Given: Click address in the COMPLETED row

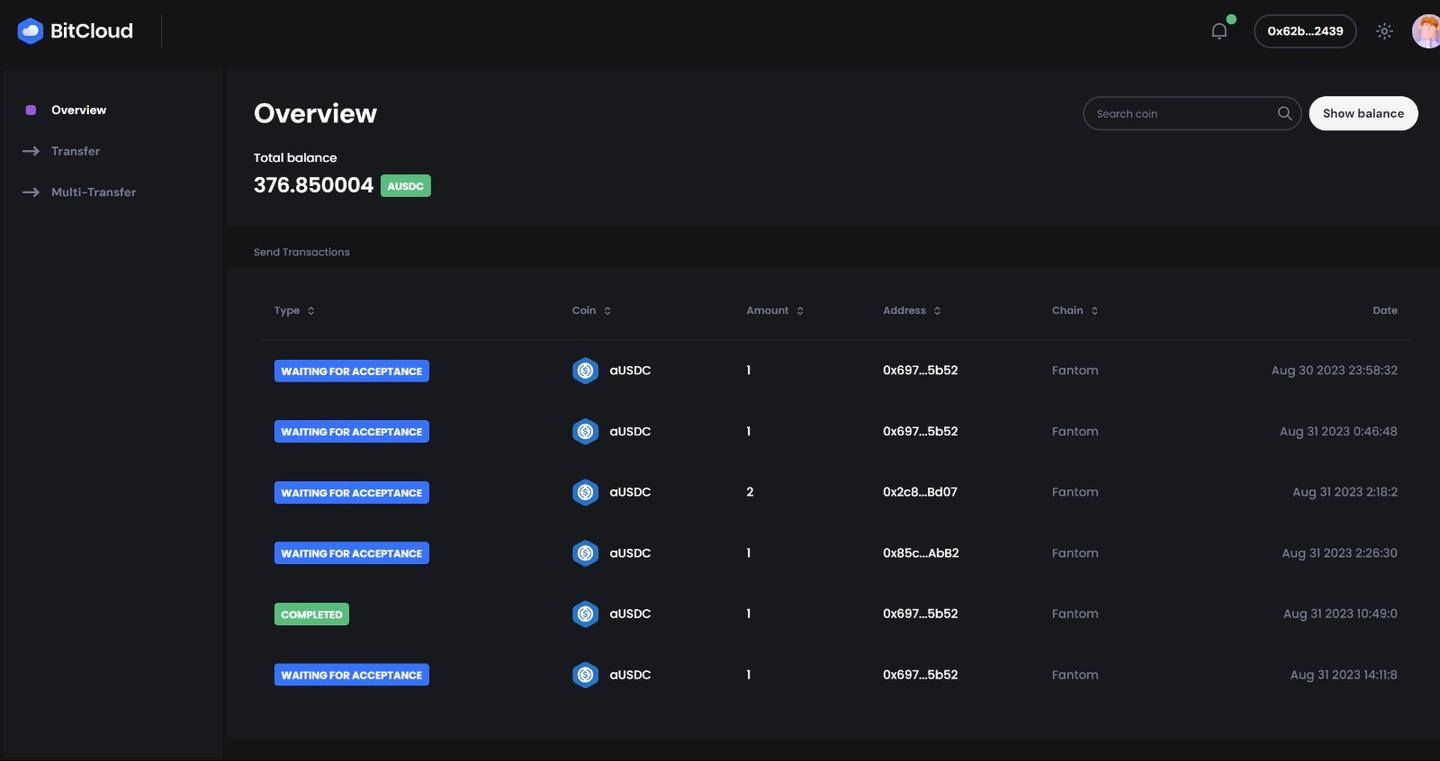Looking at the screenshot, I should click(920, 614).
